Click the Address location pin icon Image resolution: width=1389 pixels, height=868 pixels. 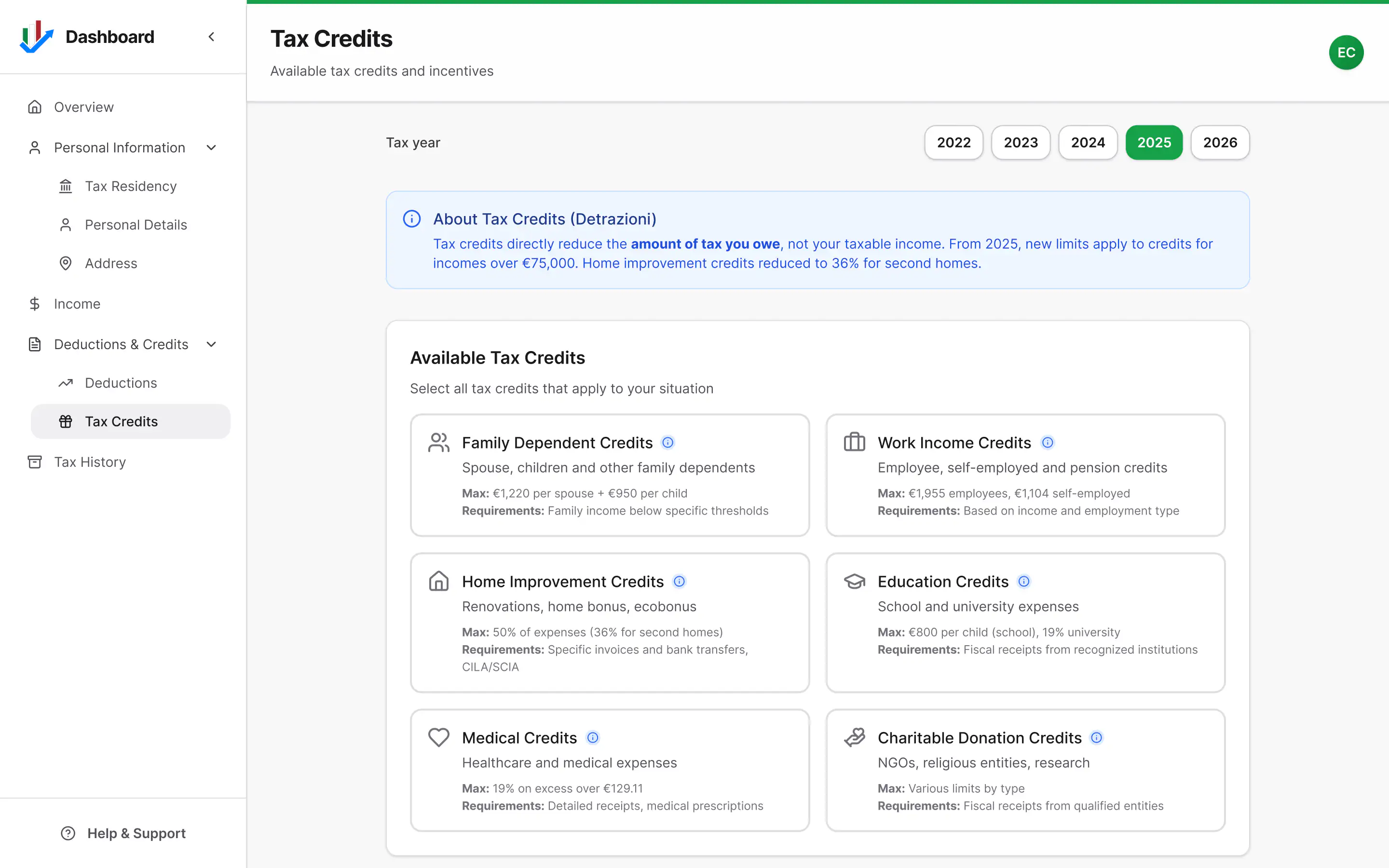[66, 263]
